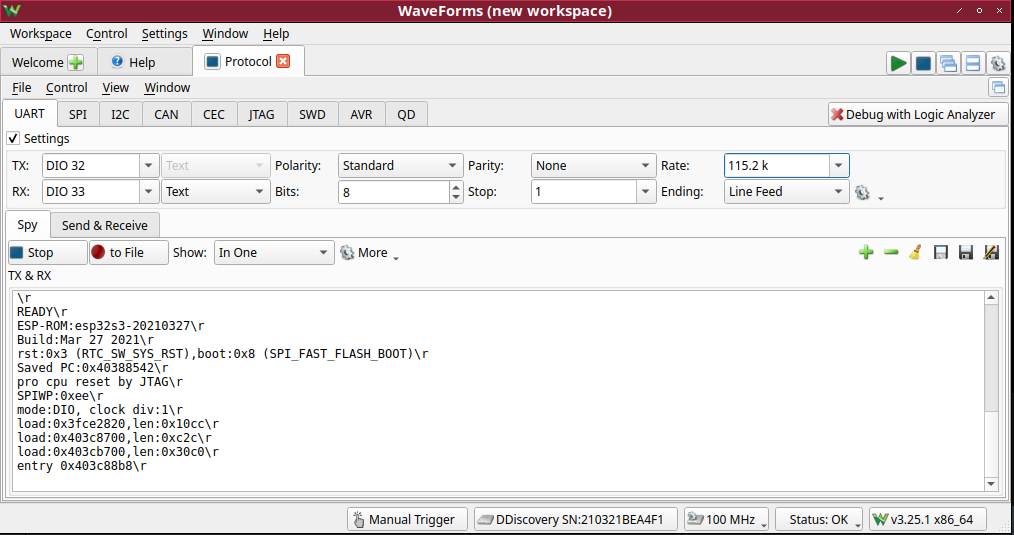Open the Status: OK dropdown
Viewport: 1014px width, 535px height.
[820, 519]
